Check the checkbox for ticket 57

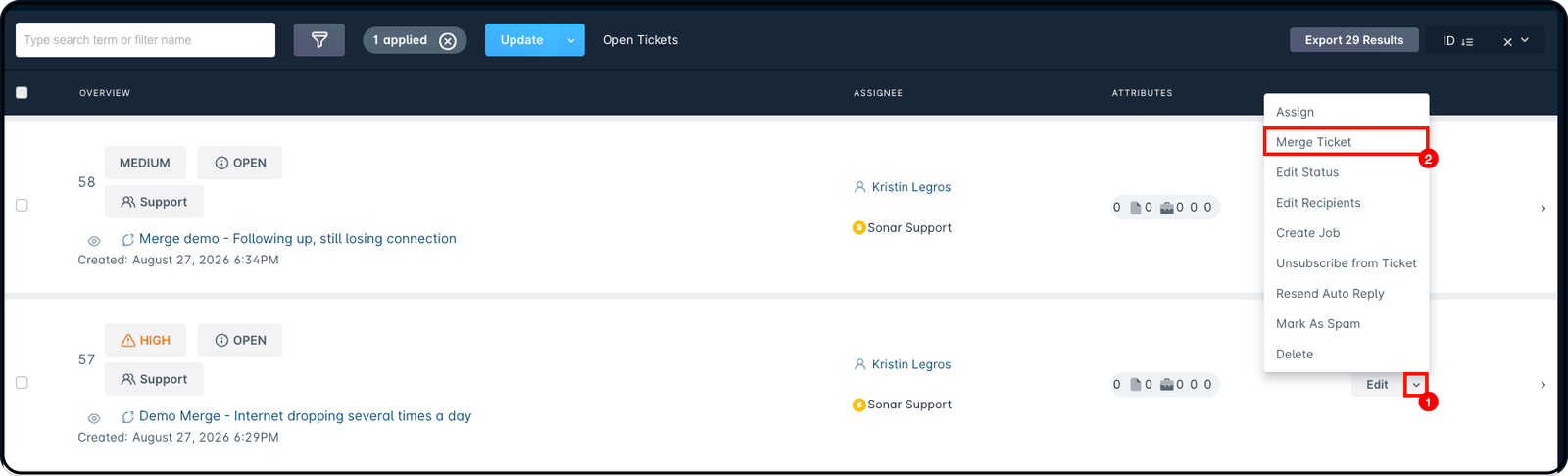tap(22, 383)
